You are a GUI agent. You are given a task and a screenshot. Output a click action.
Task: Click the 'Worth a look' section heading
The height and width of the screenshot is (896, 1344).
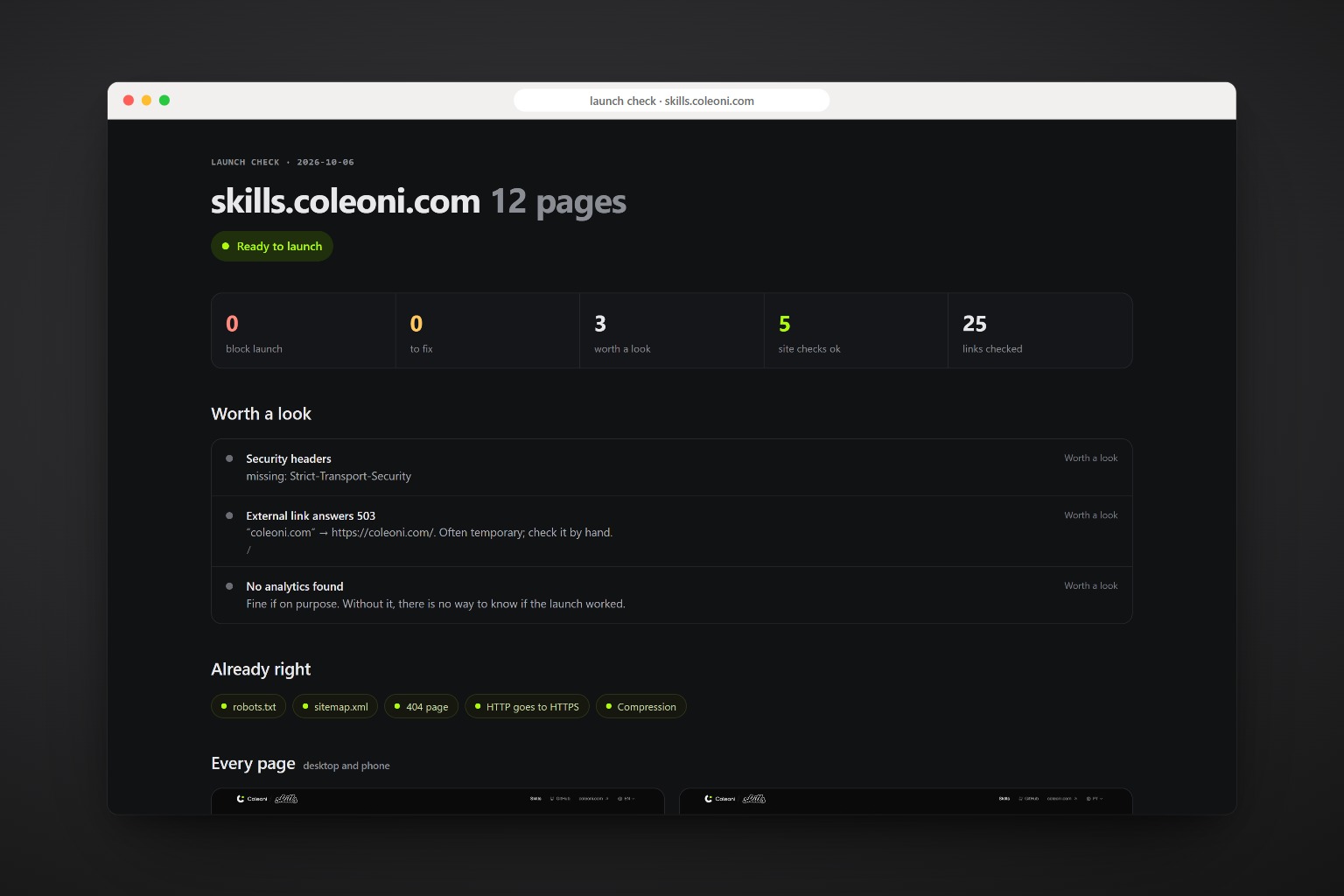[x=261, y=414]
